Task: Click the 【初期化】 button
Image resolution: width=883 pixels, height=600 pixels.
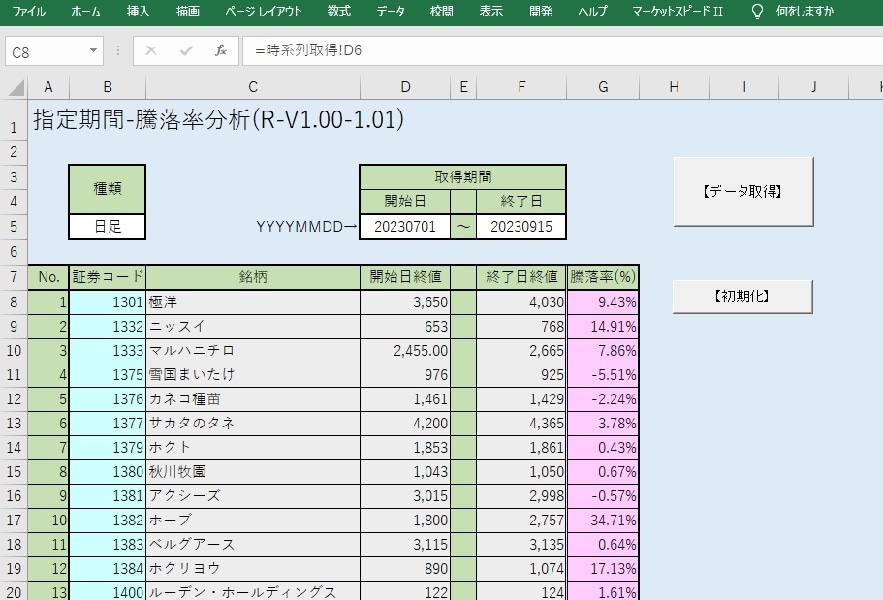Action: pyautogui.click(x=743, y=296)
